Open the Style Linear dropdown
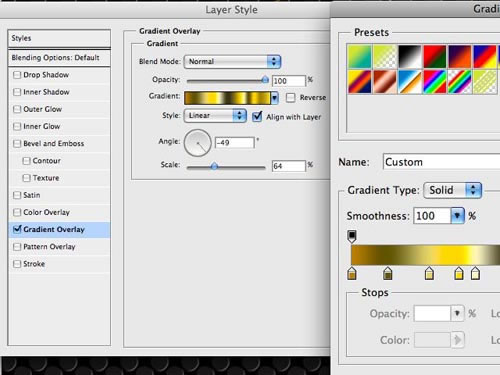 tap(215, 116)
